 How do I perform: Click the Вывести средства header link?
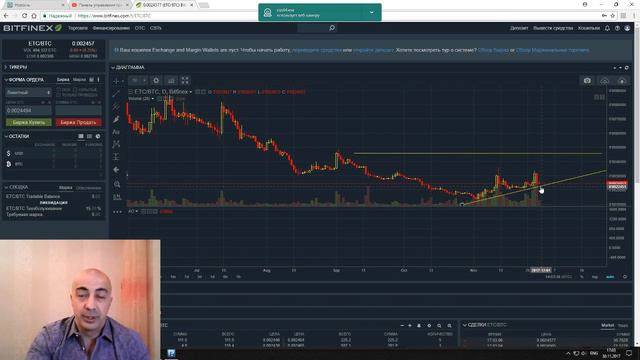point(553,28)
